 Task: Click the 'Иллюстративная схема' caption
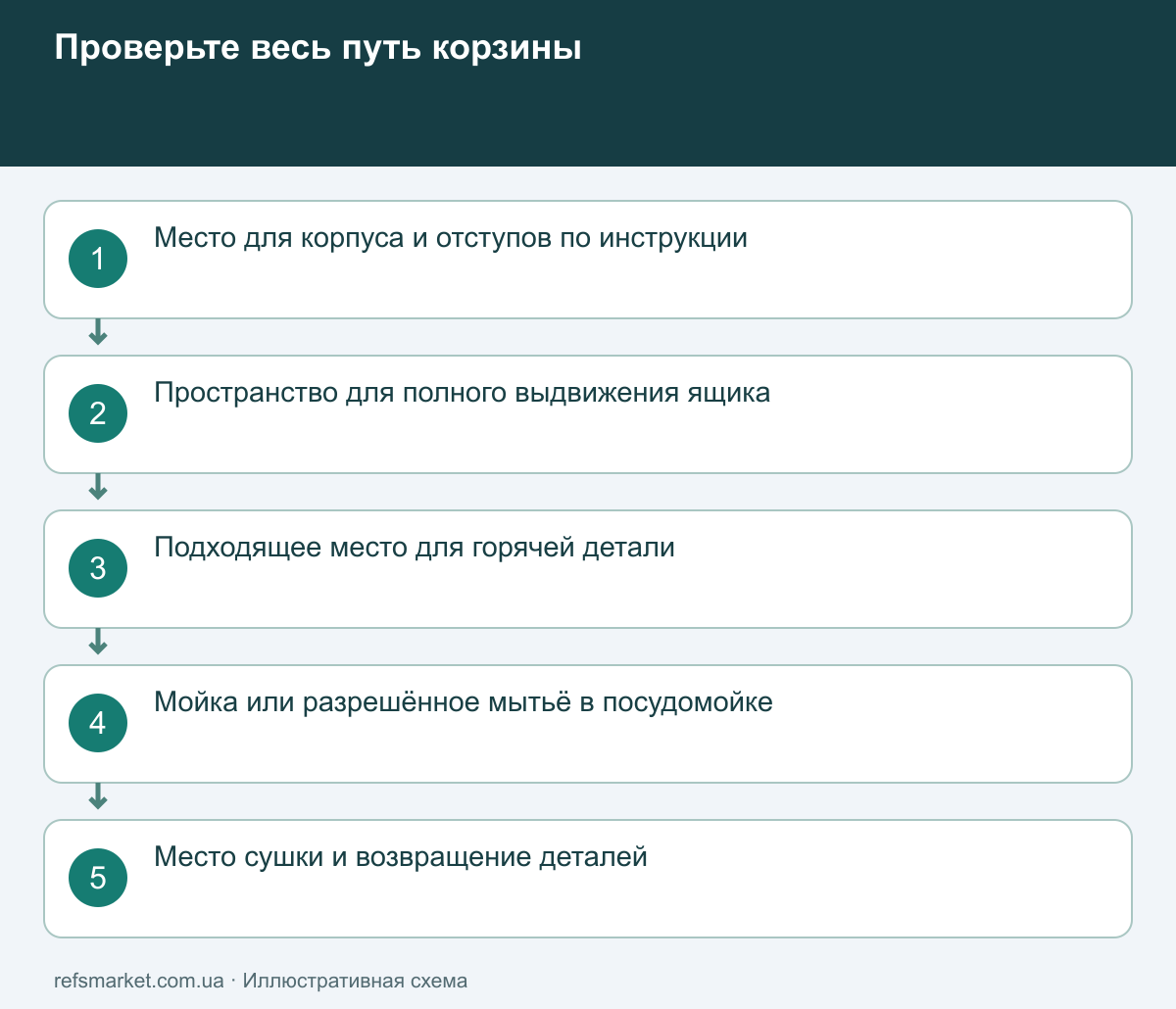point(355,981)
